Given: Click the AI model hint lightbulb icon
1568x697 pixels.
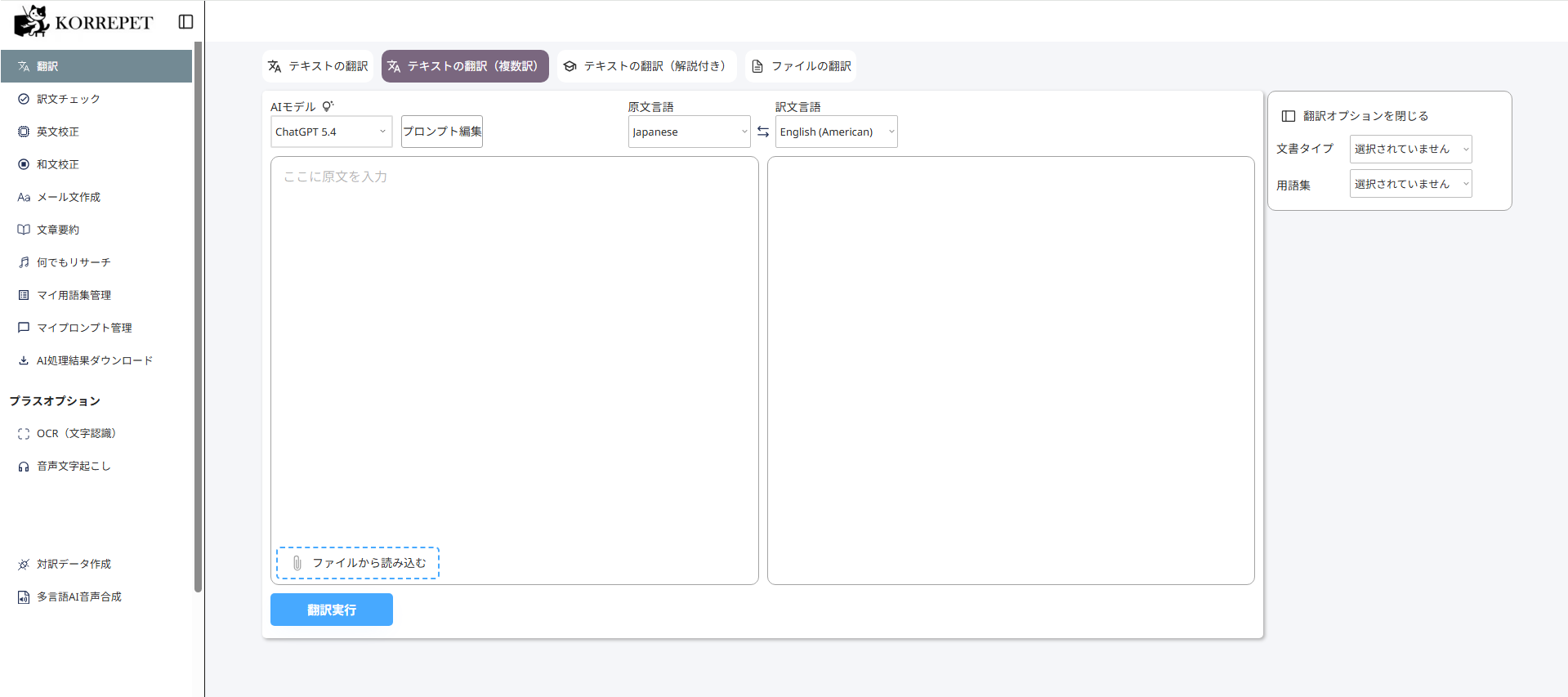Looking at the screenshot, I should point(328,106).
